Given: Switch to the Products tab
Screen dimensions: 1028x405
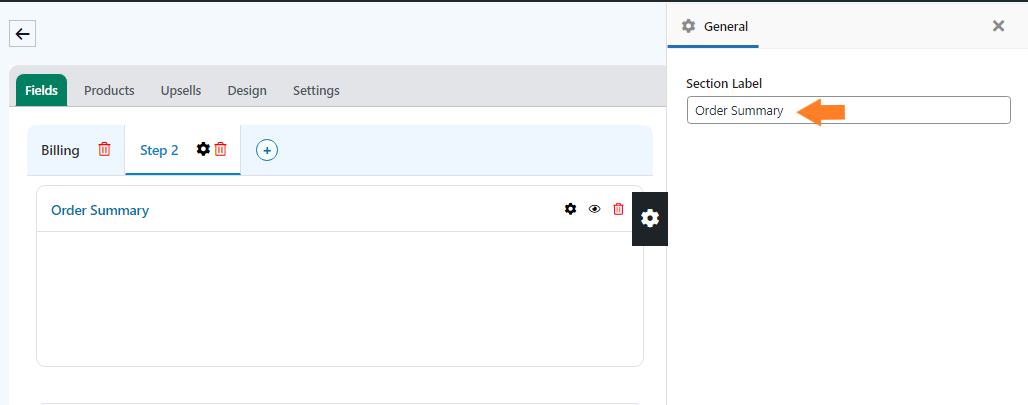Looking at the screenshot, I should (x=109, y=90).
